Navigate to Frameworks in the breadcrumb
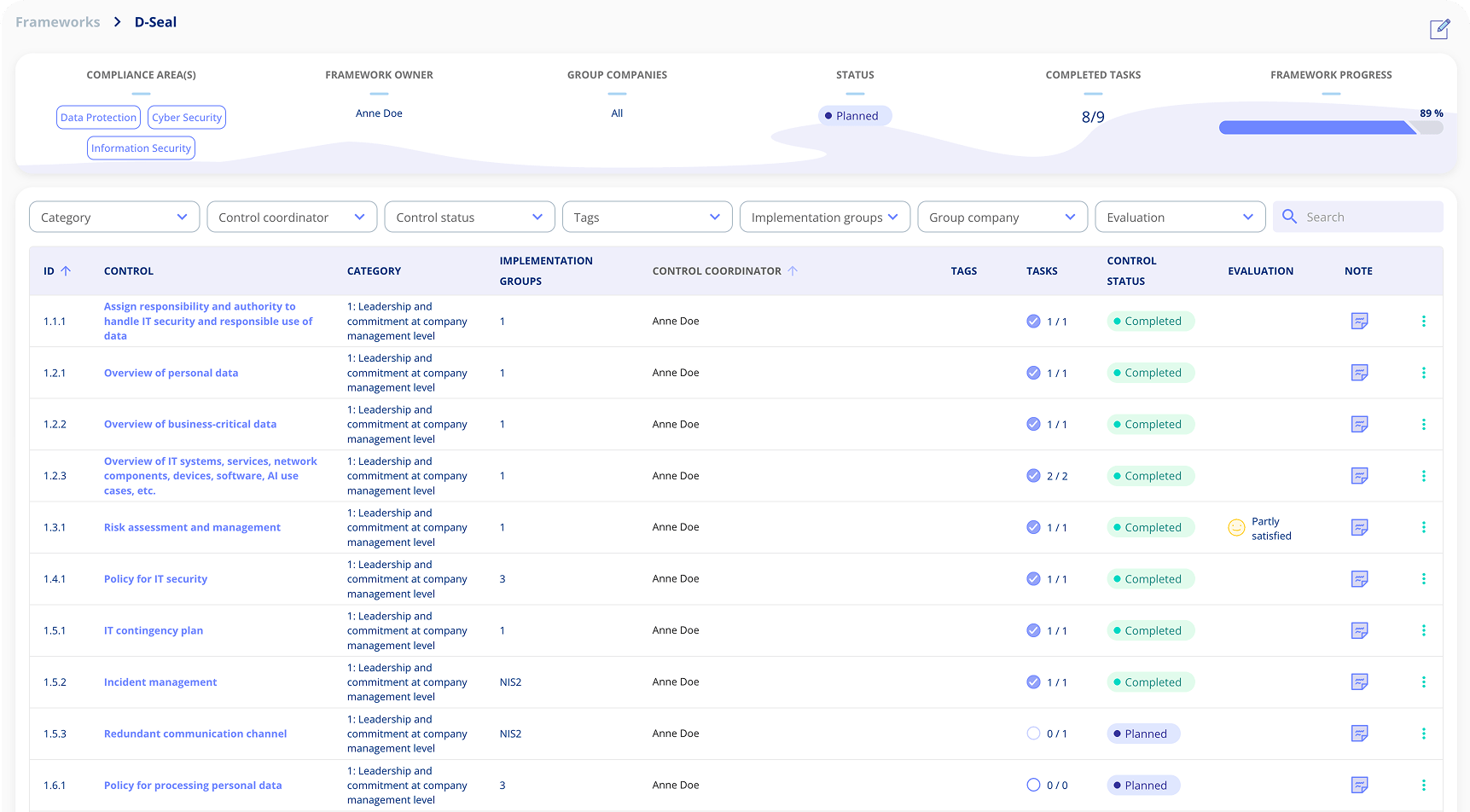This screenshot has width=1470, height=812. pos(57,21)
